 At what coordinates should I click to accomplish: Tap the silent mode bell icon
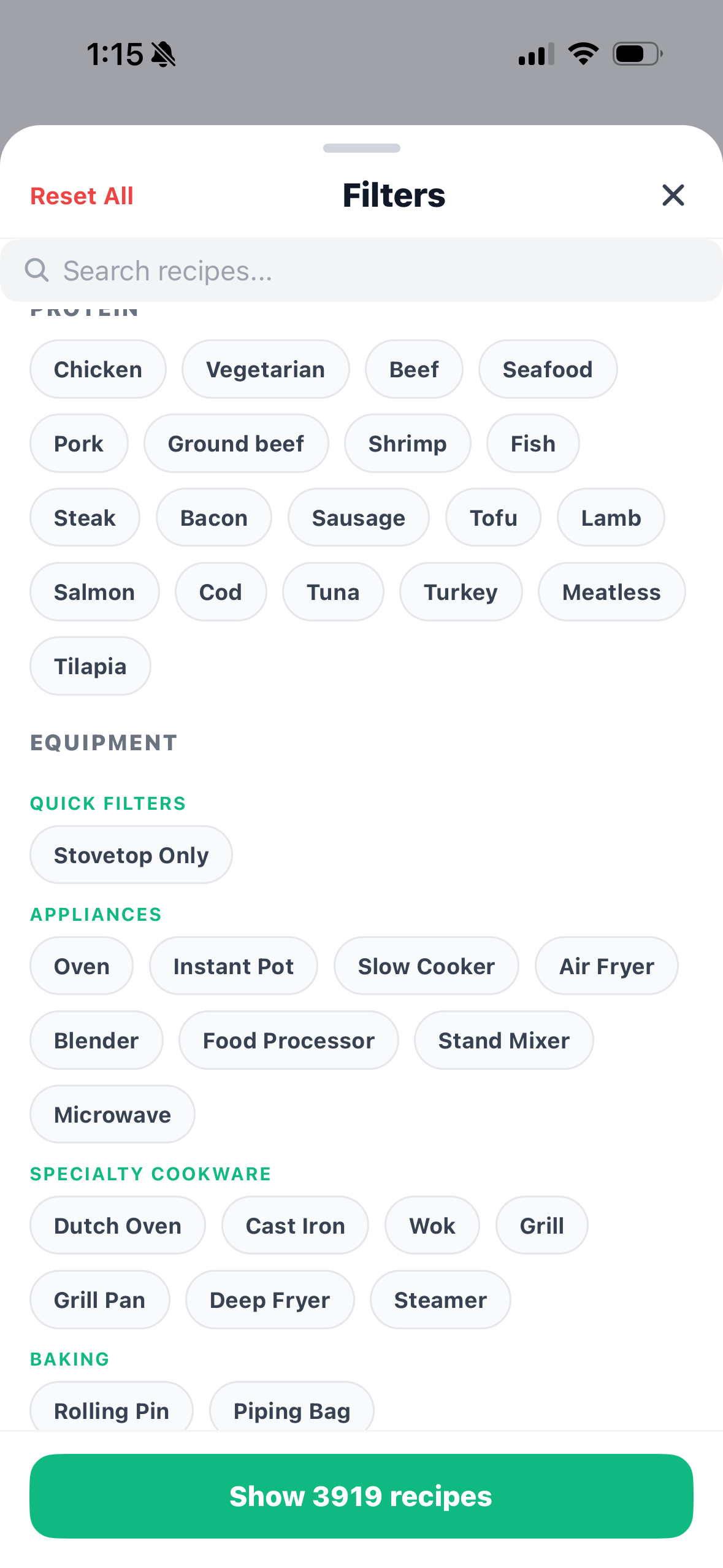pos(163,55)
